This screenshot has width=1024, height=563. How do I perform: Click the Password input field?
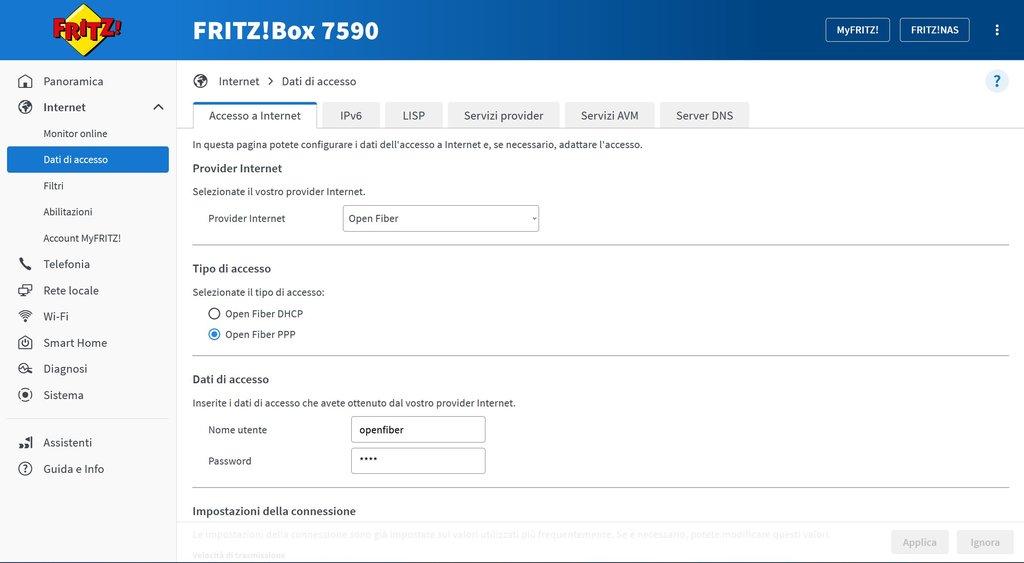tap(418, 460)
